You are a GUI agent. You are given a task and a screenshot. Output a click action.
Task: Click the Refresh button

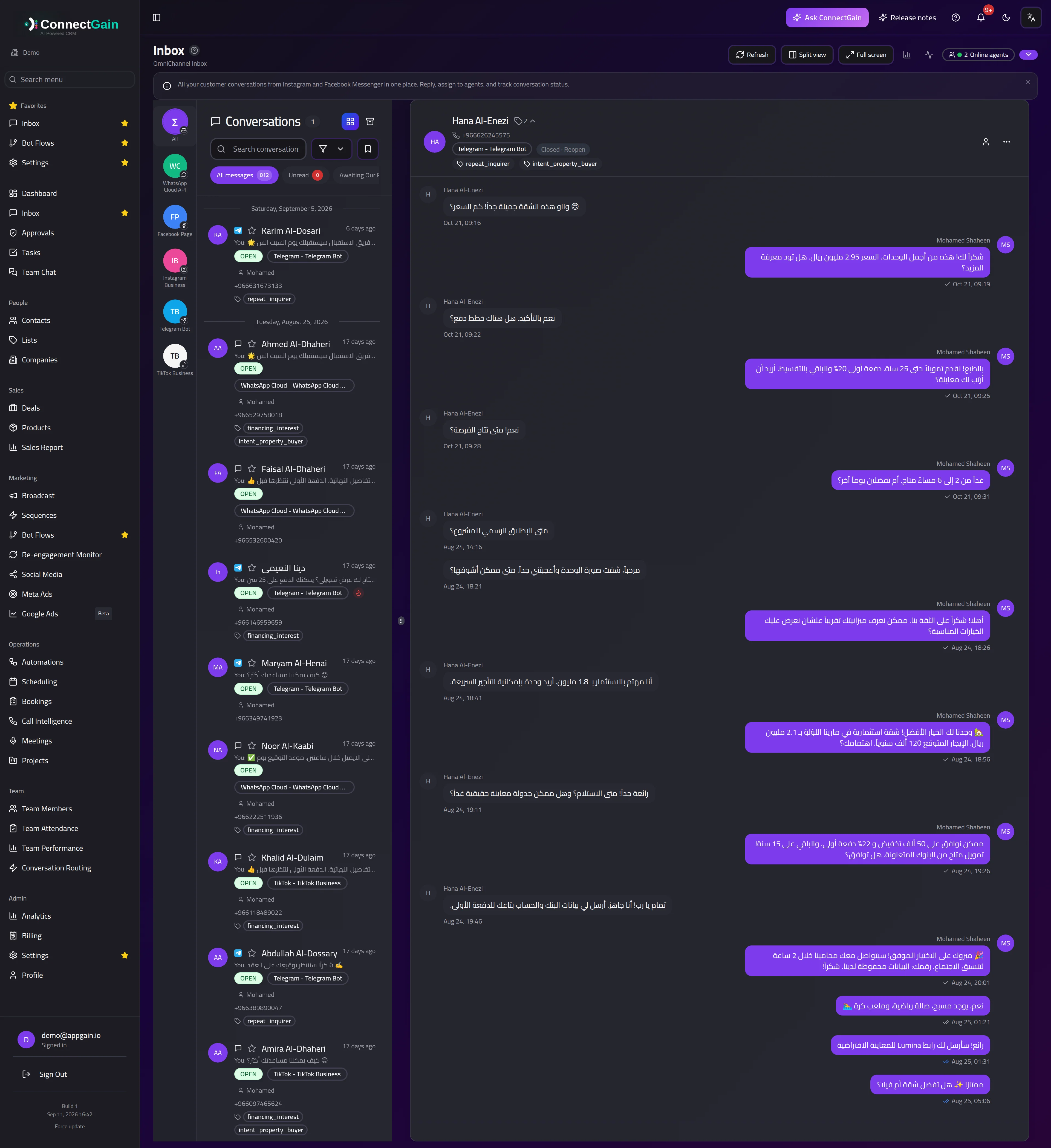tap(752, 55)
